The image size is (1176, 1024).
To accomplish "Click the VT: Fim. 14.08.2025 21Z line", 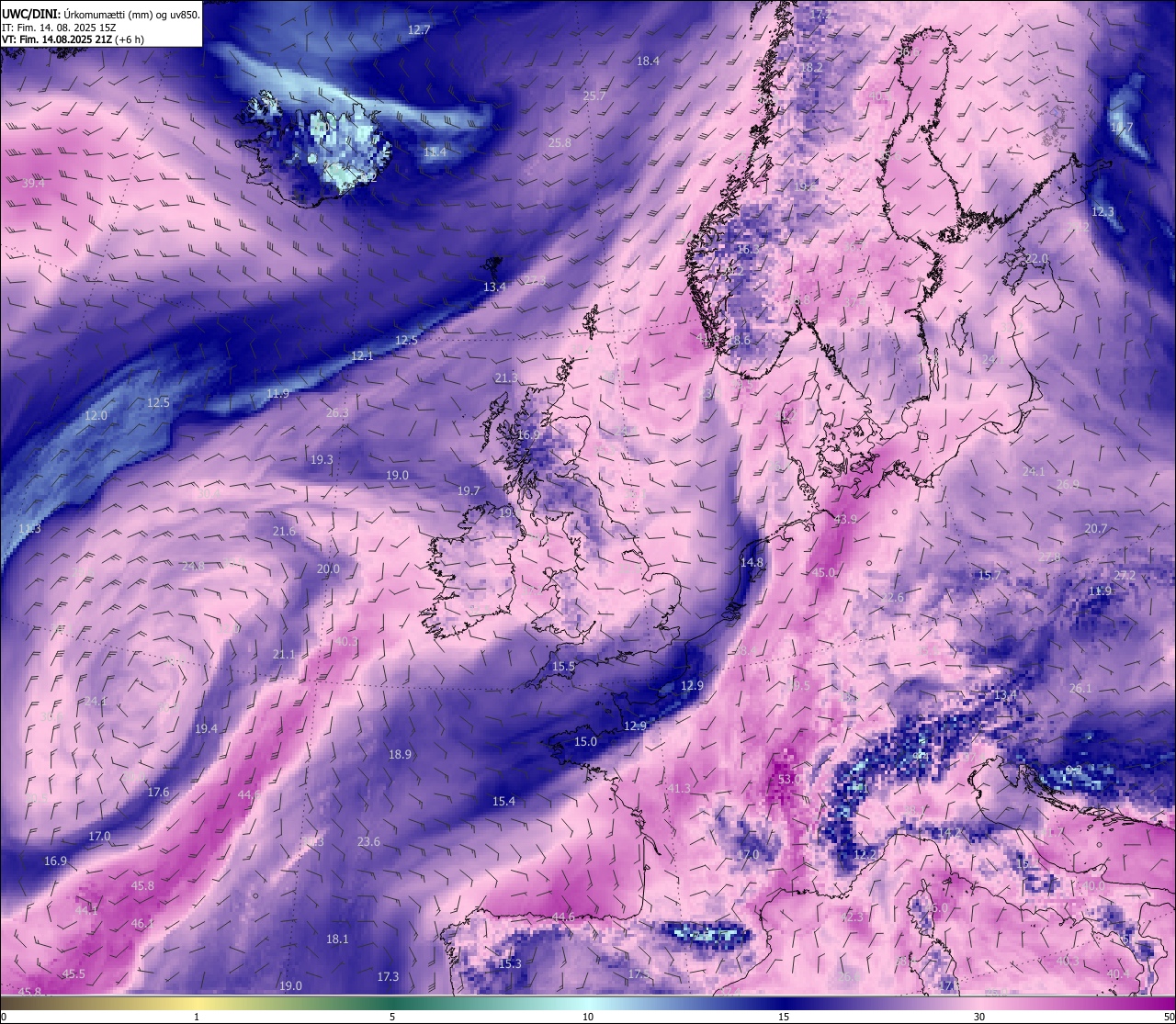I will tap(73, 39).
